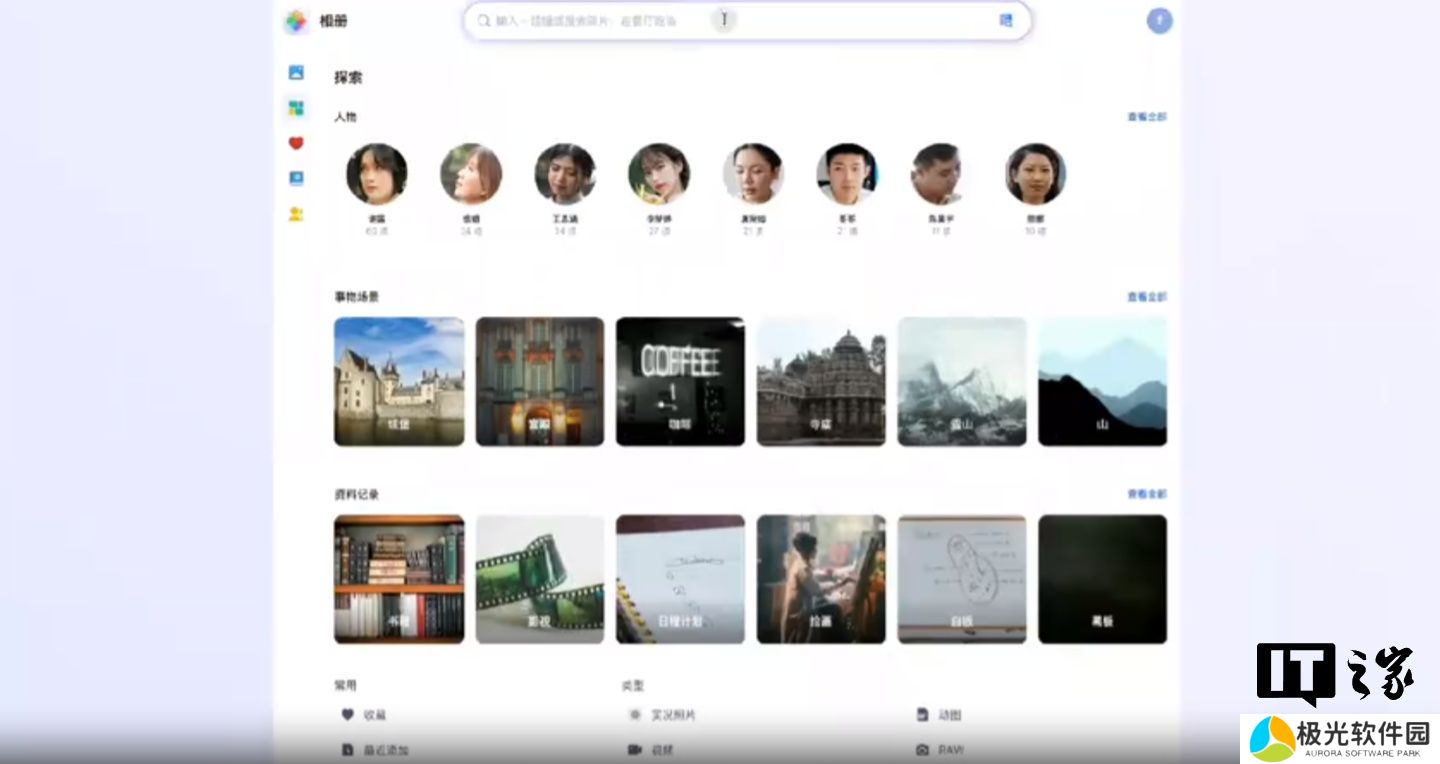Open the photos view in the sidebar

(296, 73)
